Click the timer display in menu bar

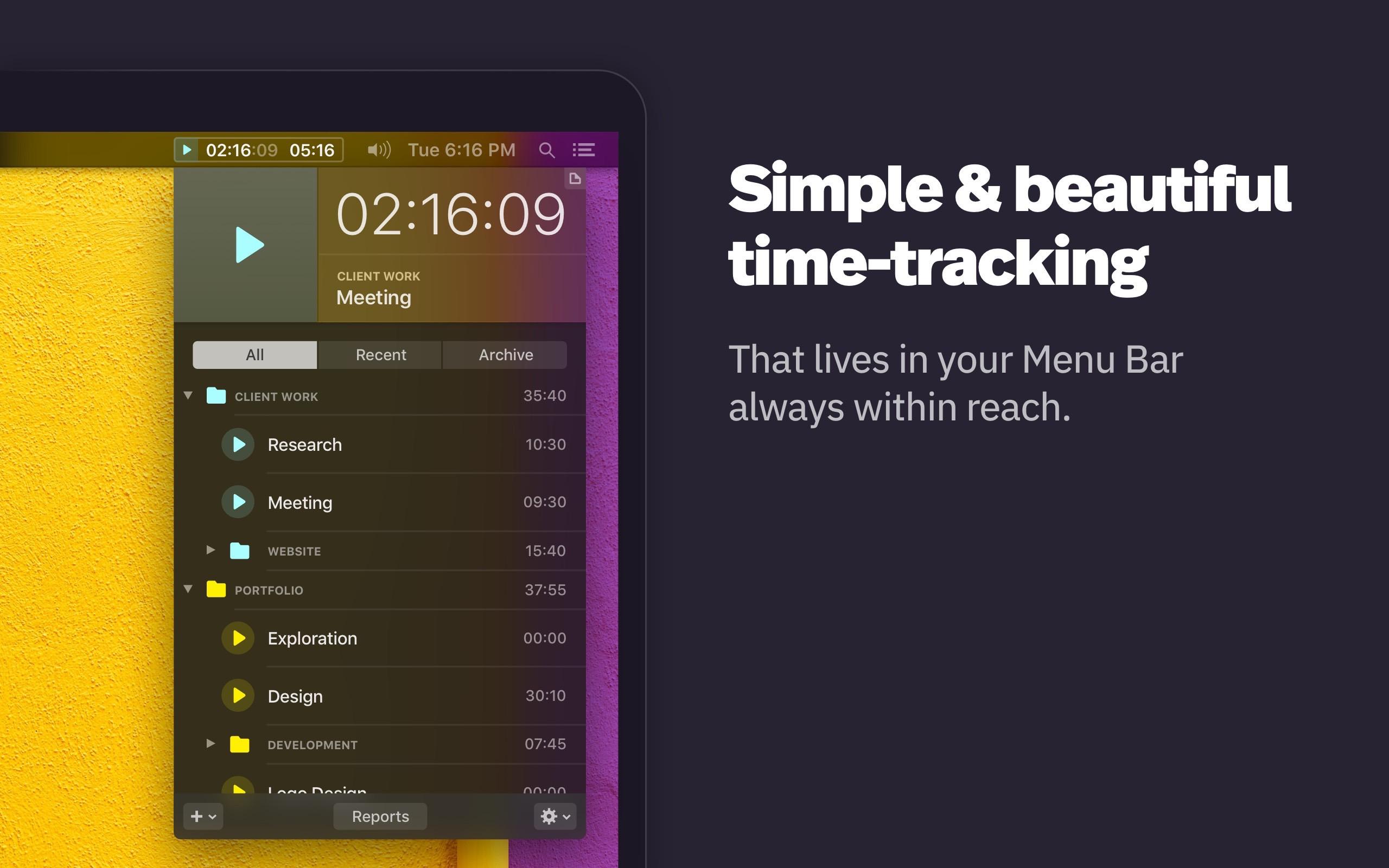click(x=260, y=149)
